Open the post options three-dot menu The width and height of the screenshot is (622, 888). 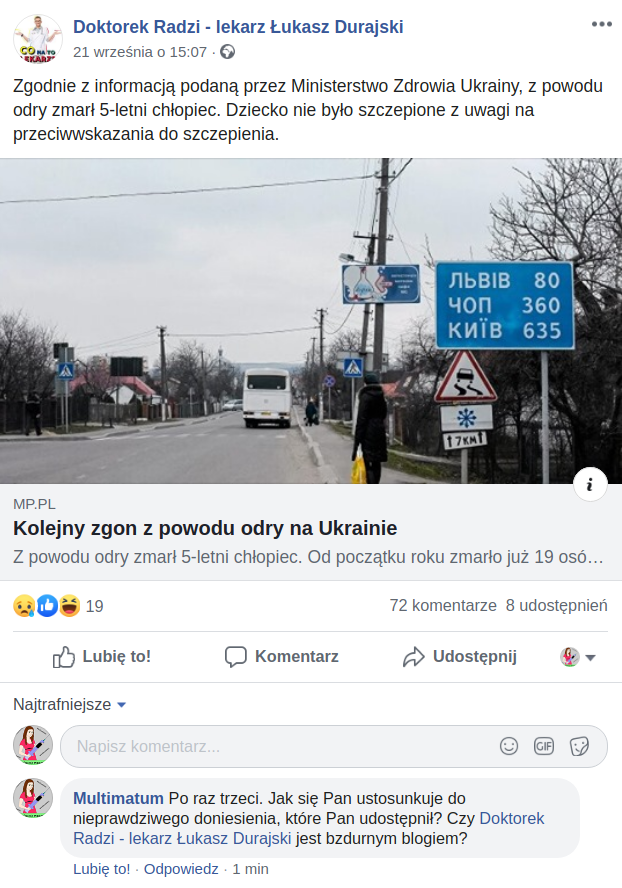[x=602, y=24]
